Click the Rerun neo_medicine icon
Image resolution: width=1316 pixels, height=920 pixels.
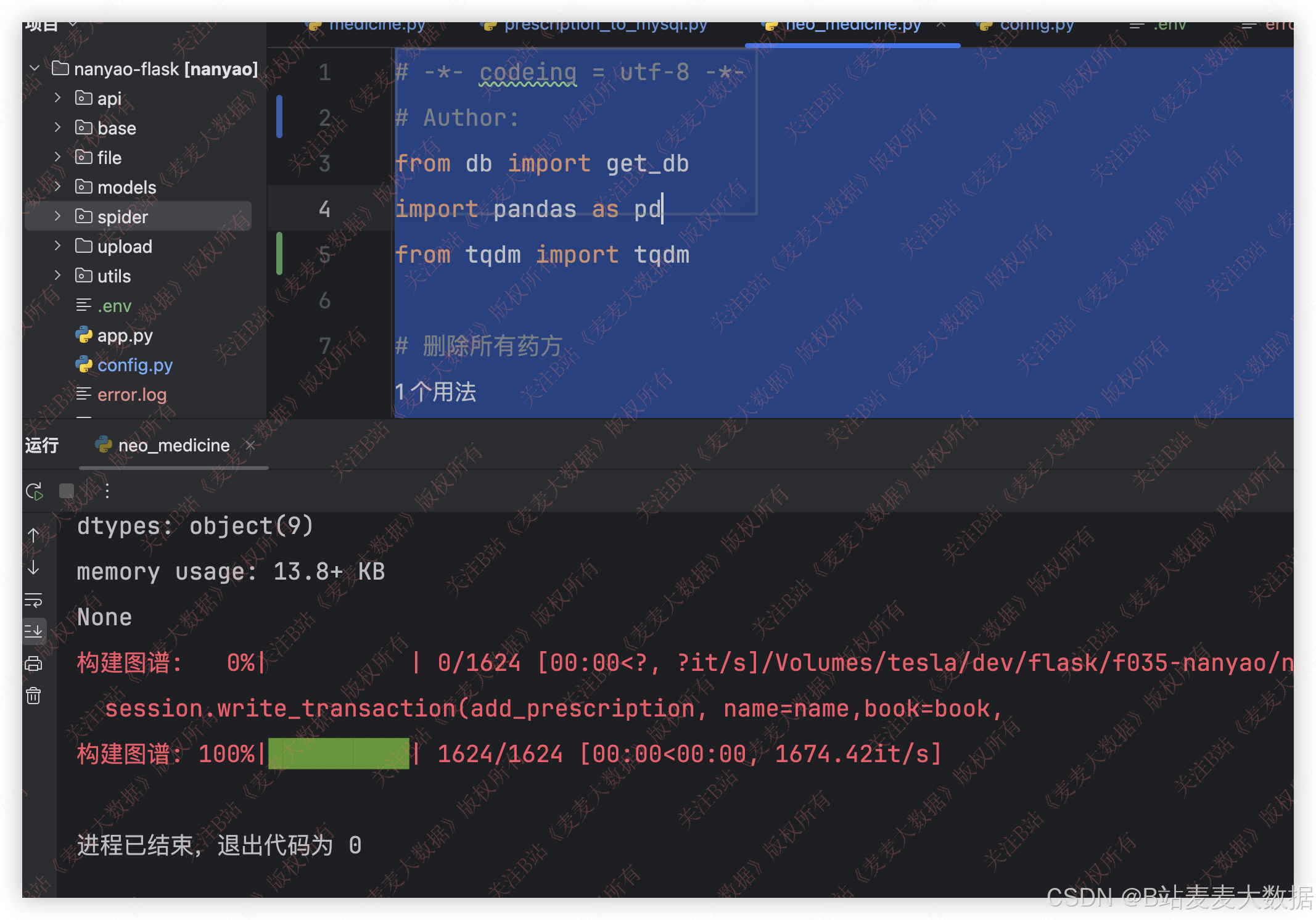coord(35,491)
